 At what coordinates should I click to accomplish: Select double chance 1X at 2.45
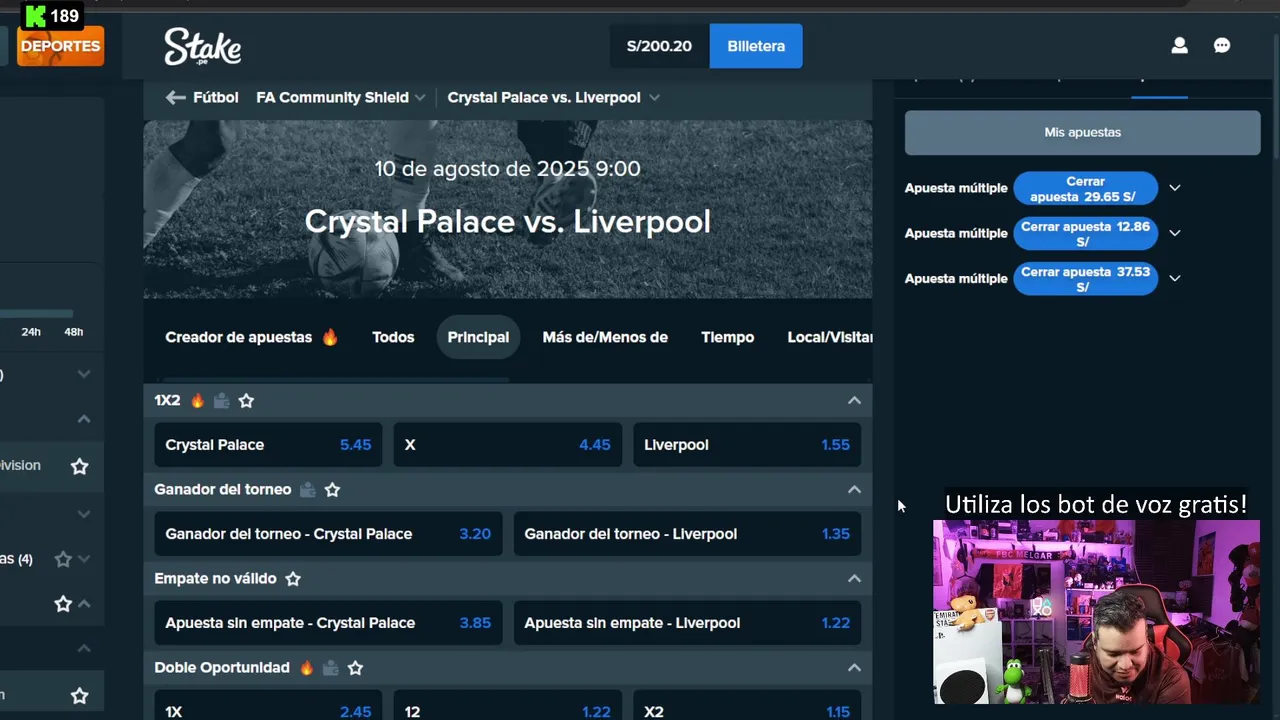pyautogui.click(x=268, y=706)
